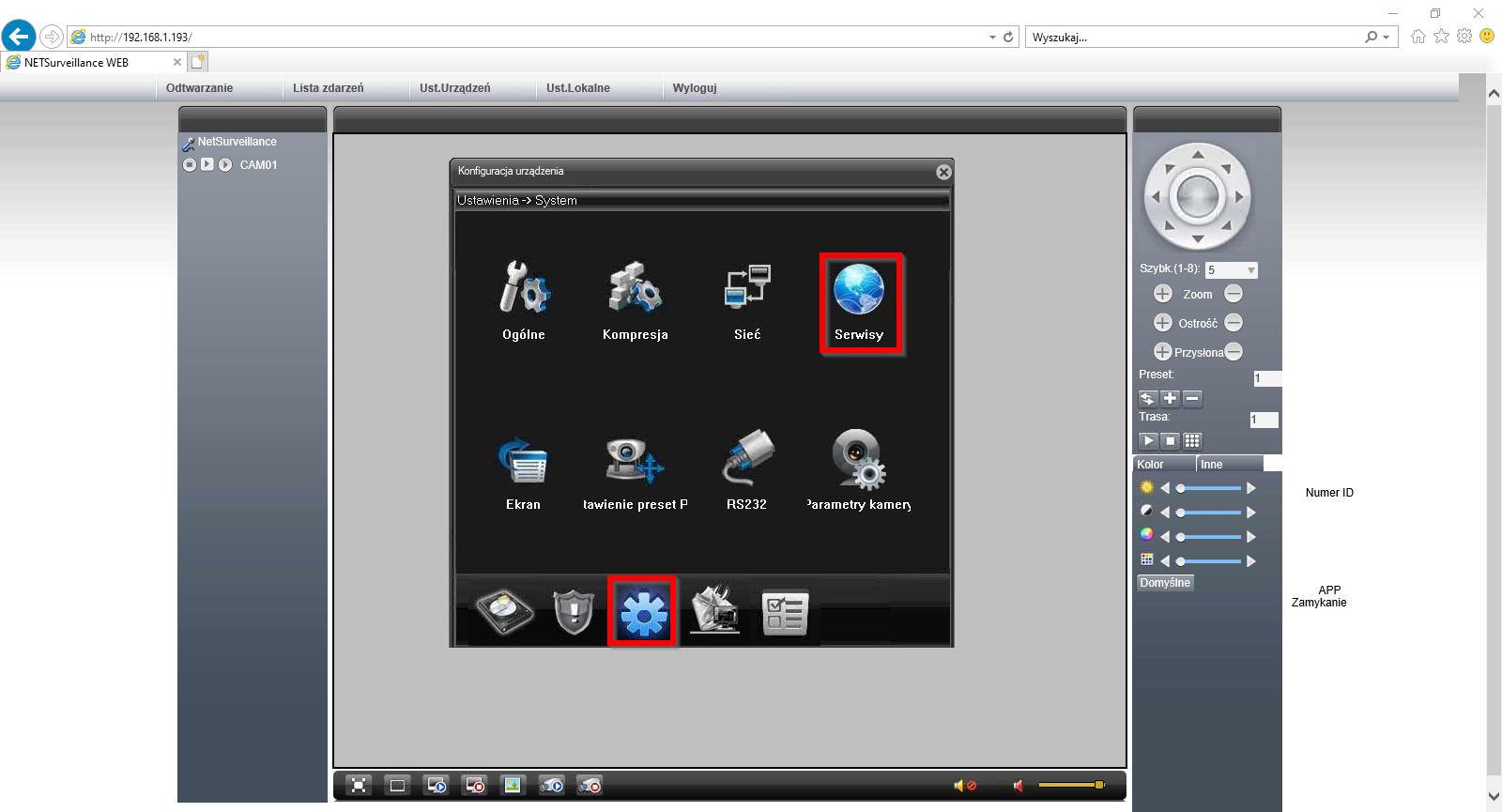
Task: Click the Domyślne button
Action: [1165, 583]
